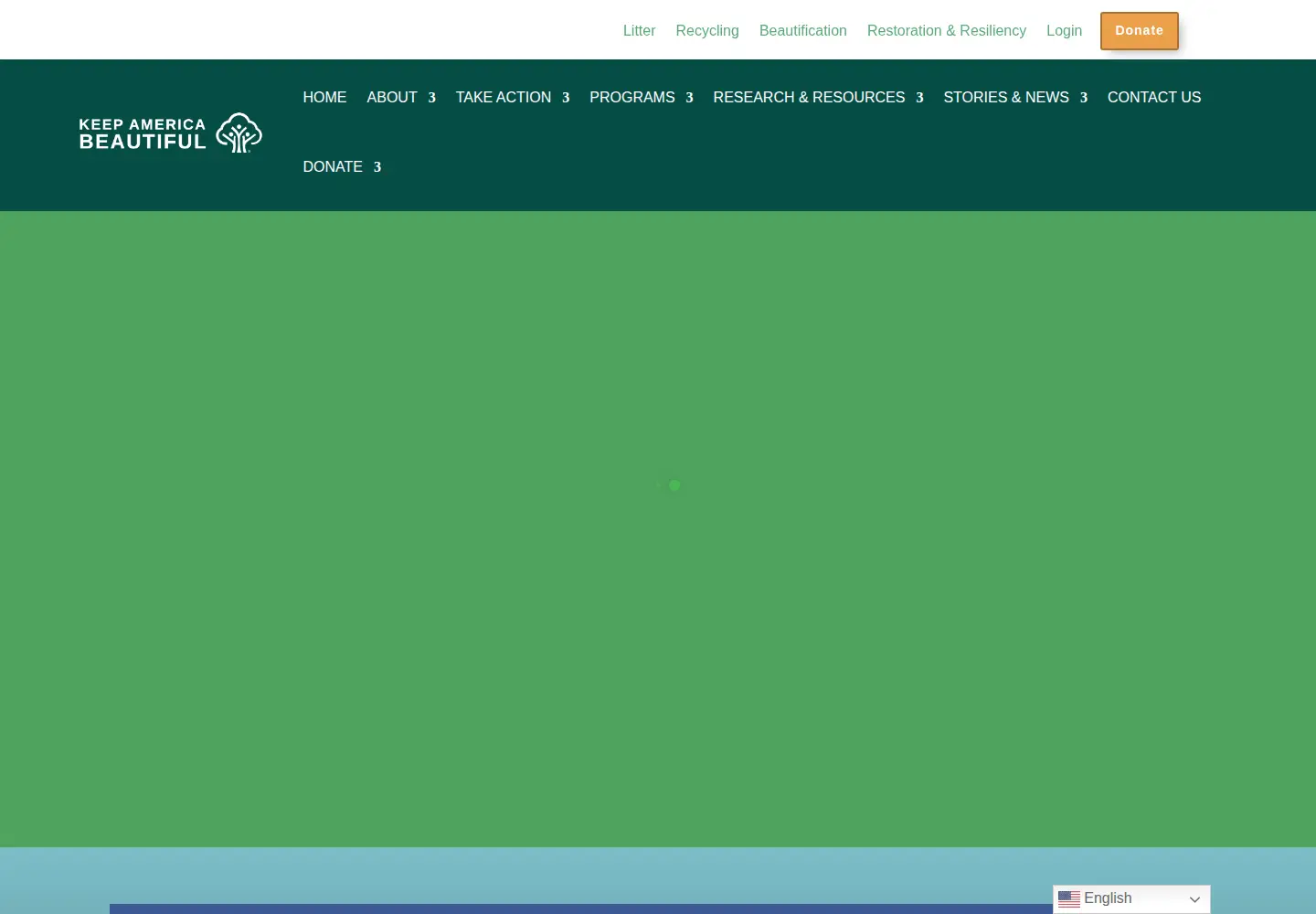This screenshot has height=914, width=1316.
Task: Go to the Home menu item
Action: pos(324,97)
